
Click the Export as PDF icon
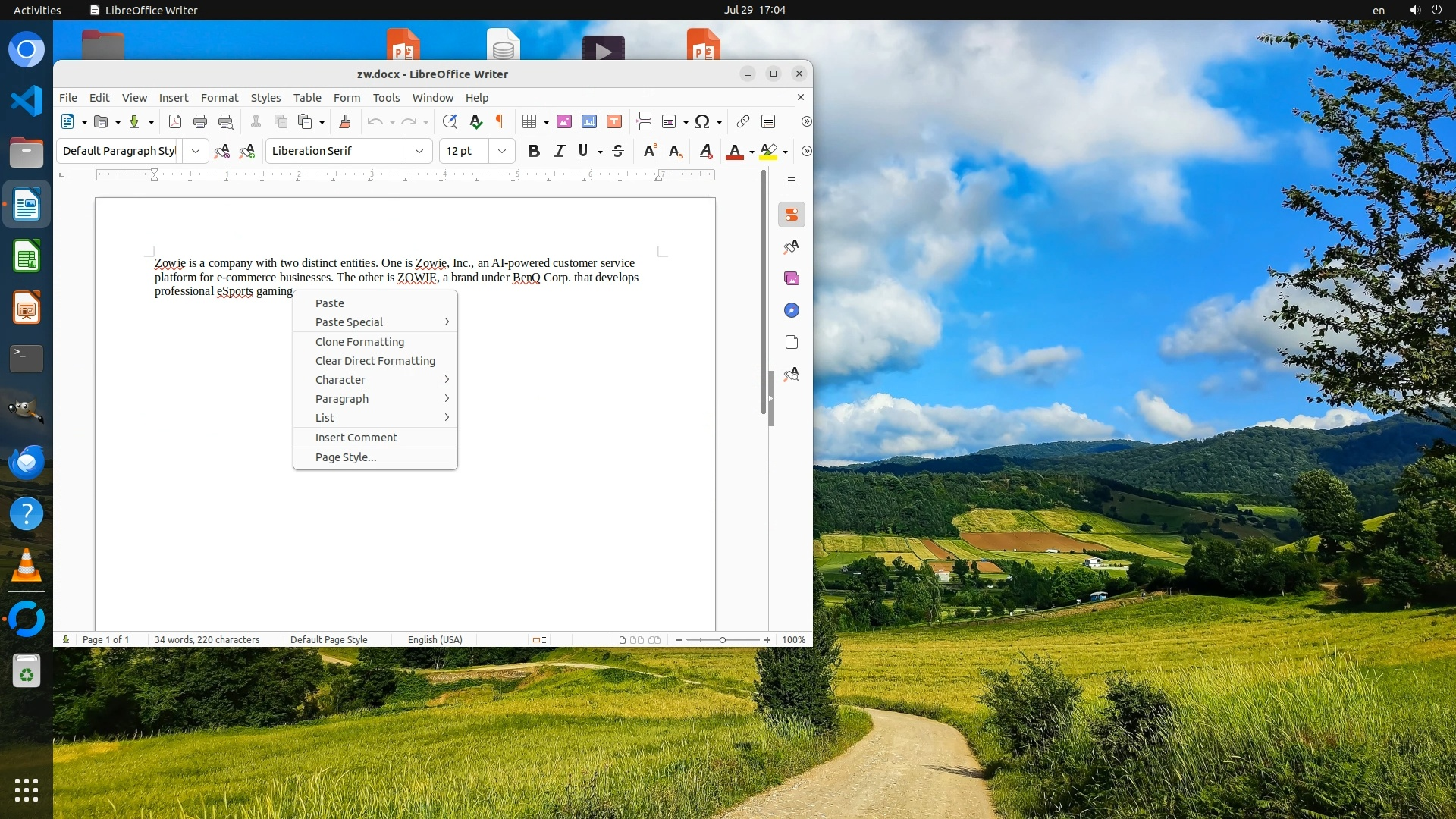[174, 121]
